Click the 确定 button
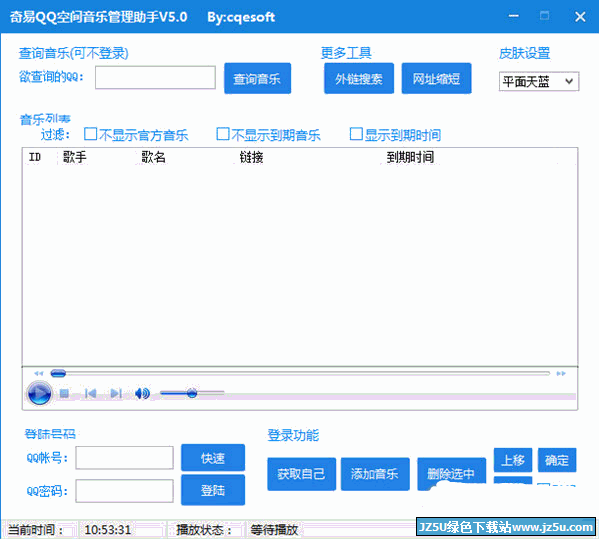This screenshot has height=539, width=599. [557, 460]
